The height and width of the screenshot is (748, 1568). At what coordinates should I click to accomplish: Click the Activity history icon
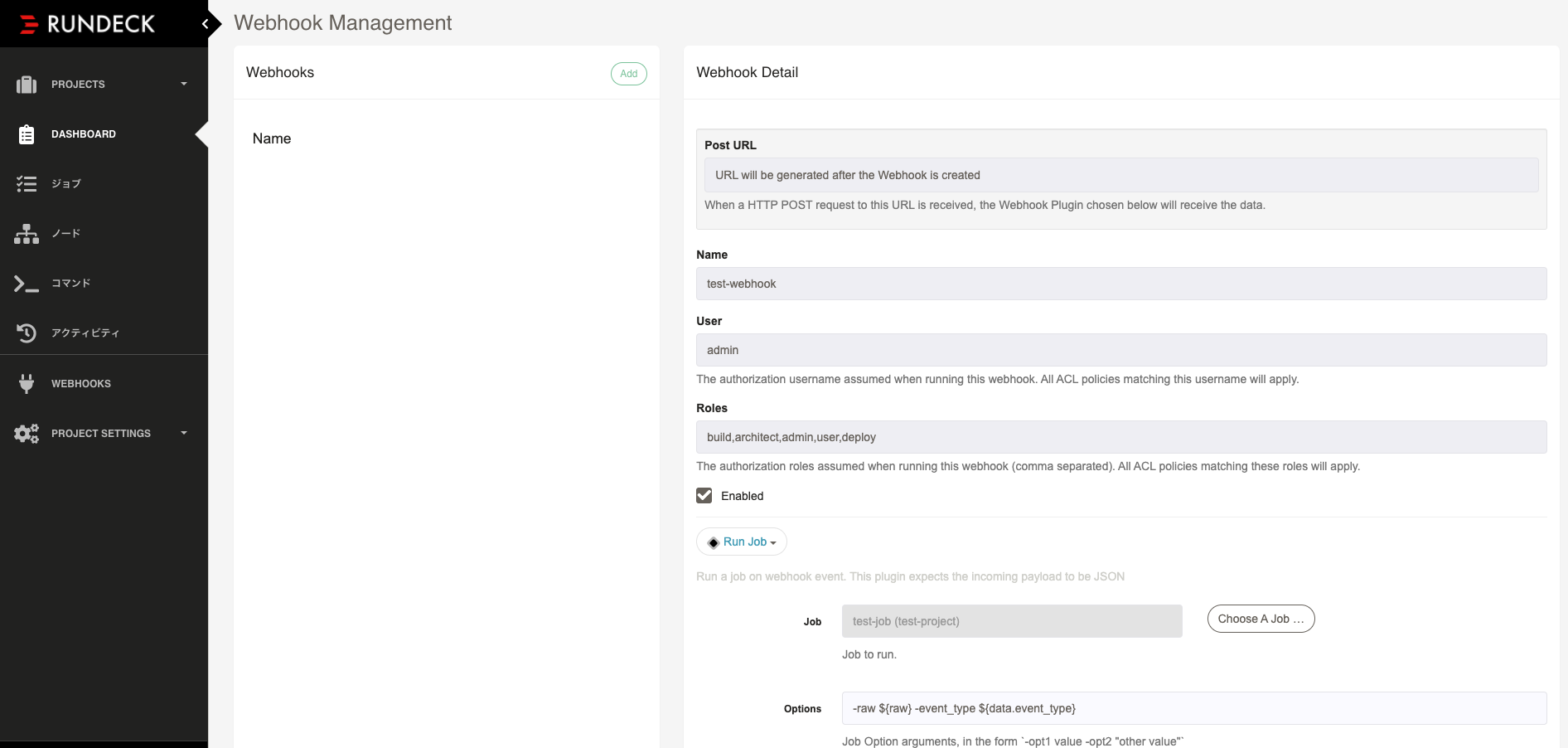[27, 333]
